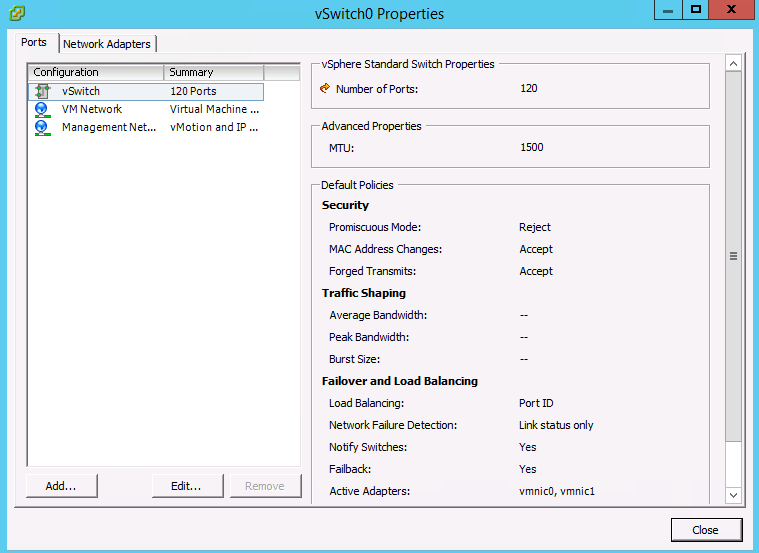Sort by the Configuration column header
This screenshot has height=553, width=759.
click(x=95, y=72)
